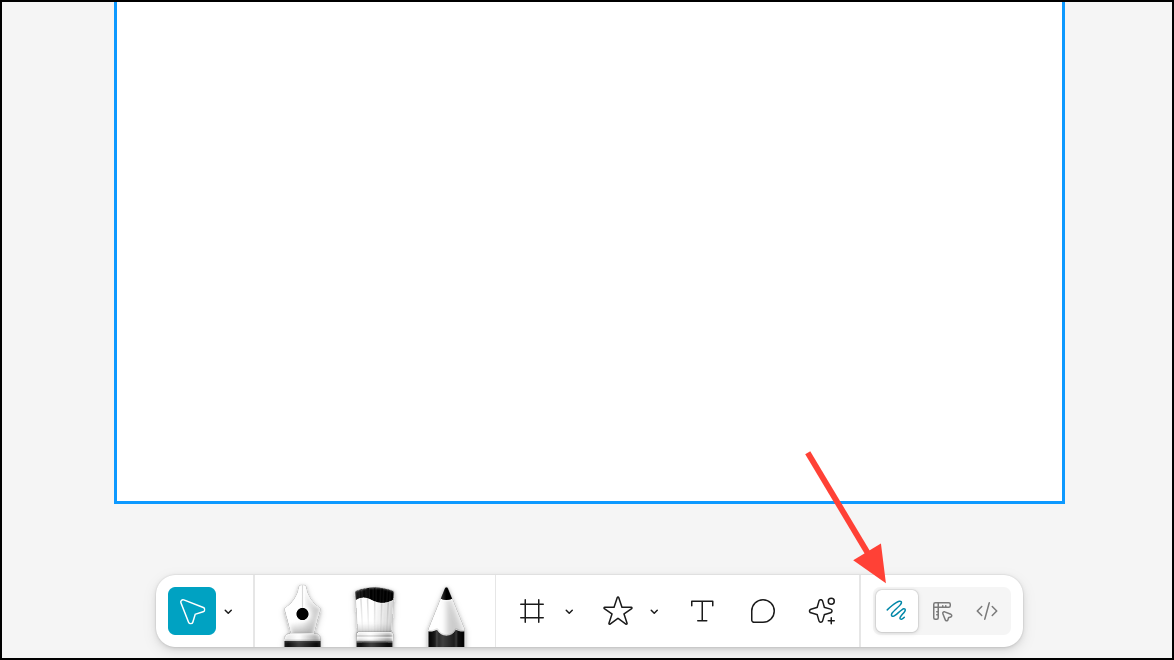Image resolution: width=1174 pixels, height=660 pixels.
Task: Open the Frame tool dropdown chevron
Action: point(569,612)
